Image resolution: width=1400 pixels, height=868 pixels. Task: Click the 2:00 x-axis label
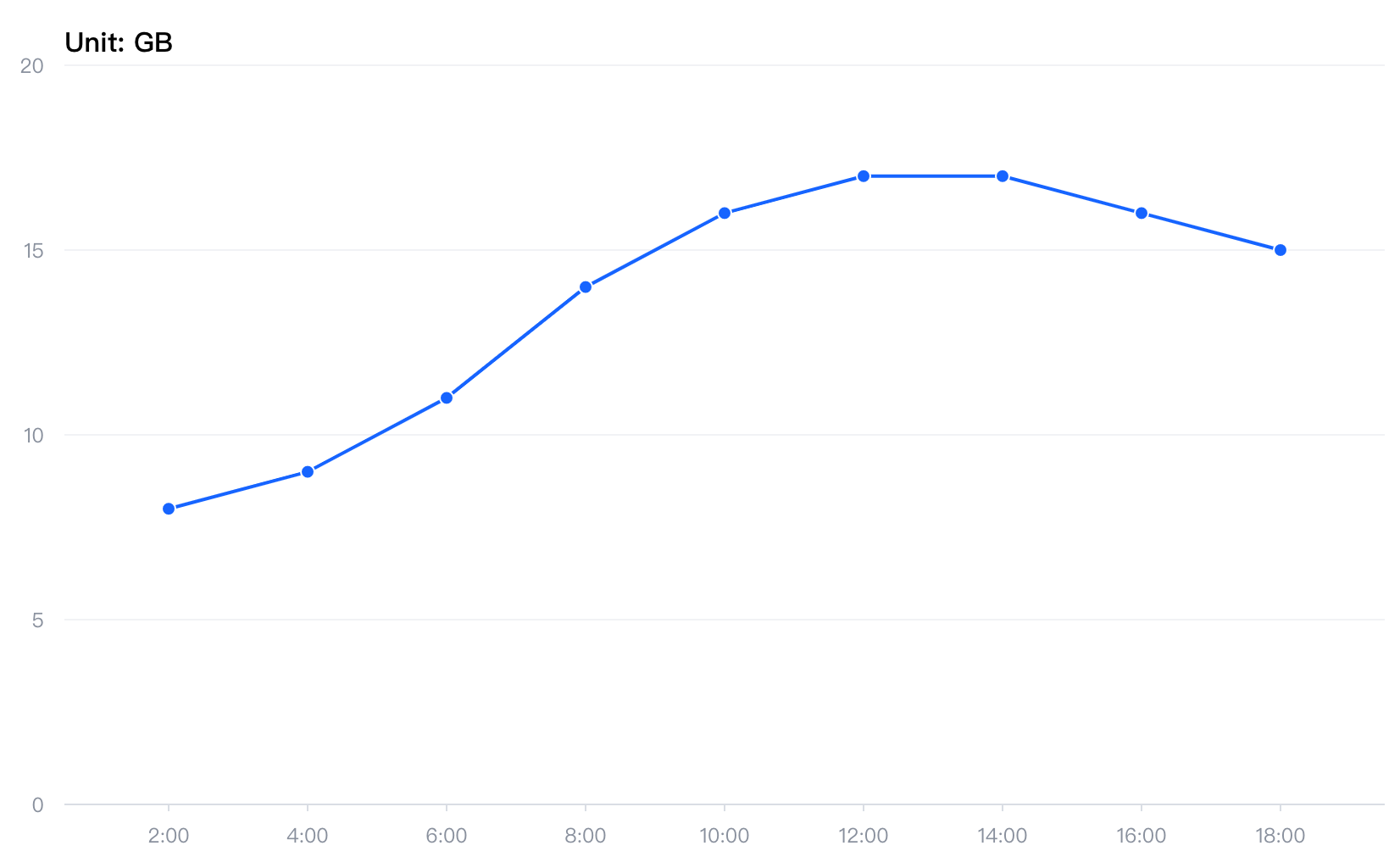coord(169,836)
